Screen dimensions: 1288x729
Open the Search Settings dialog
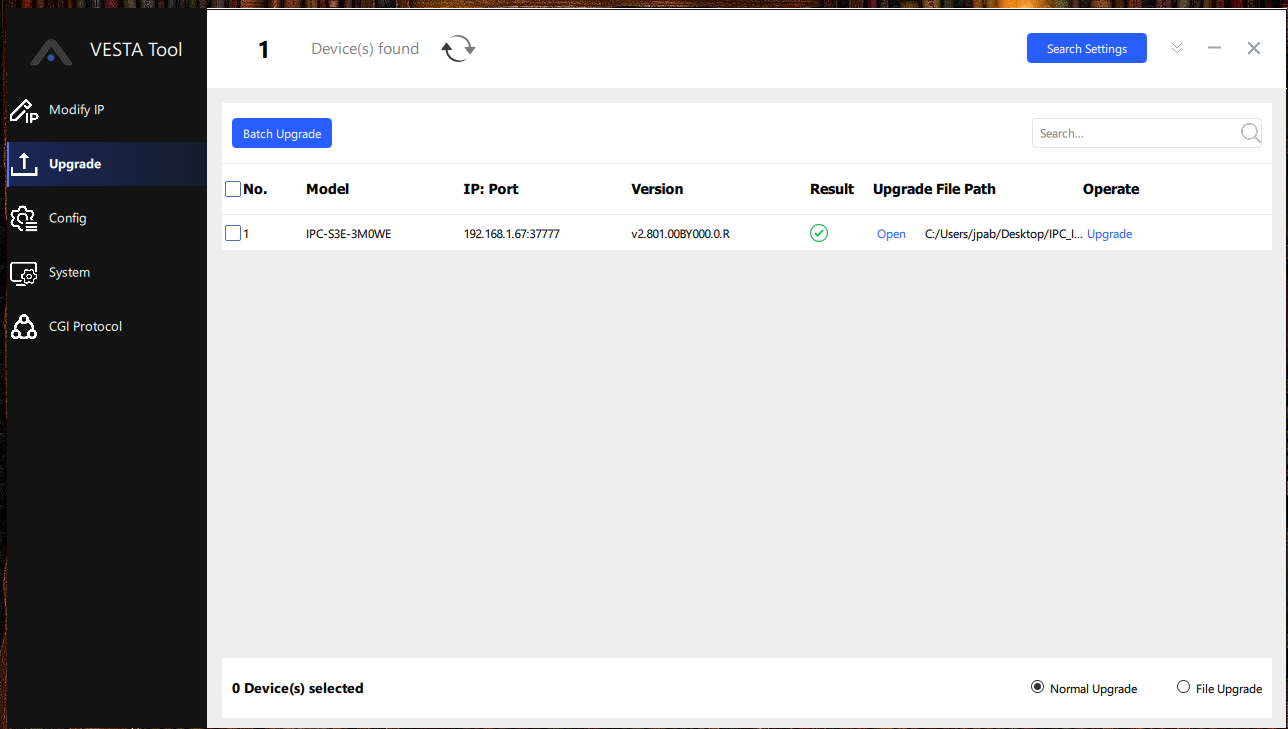click(x=1086, y=49)
